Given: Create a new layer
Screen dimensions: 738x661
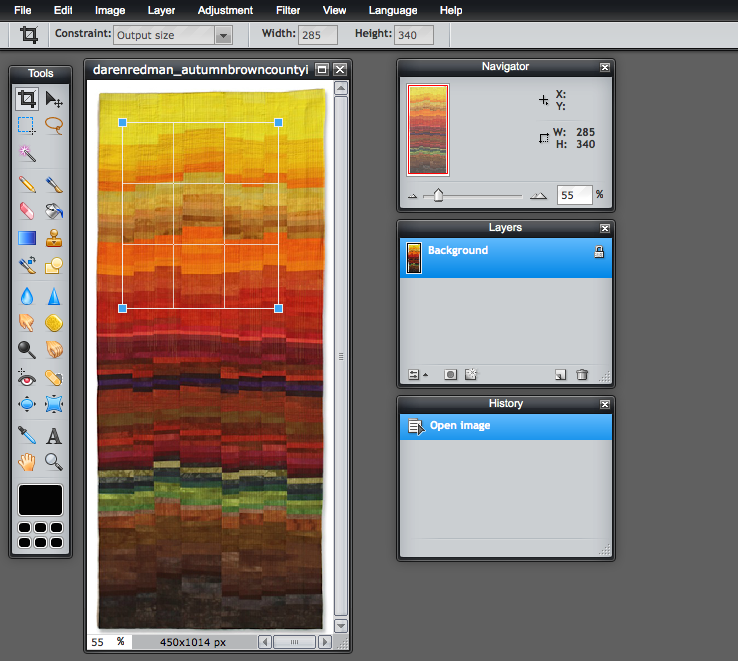Looking at the screenshot, I should [x=560, y=375].
